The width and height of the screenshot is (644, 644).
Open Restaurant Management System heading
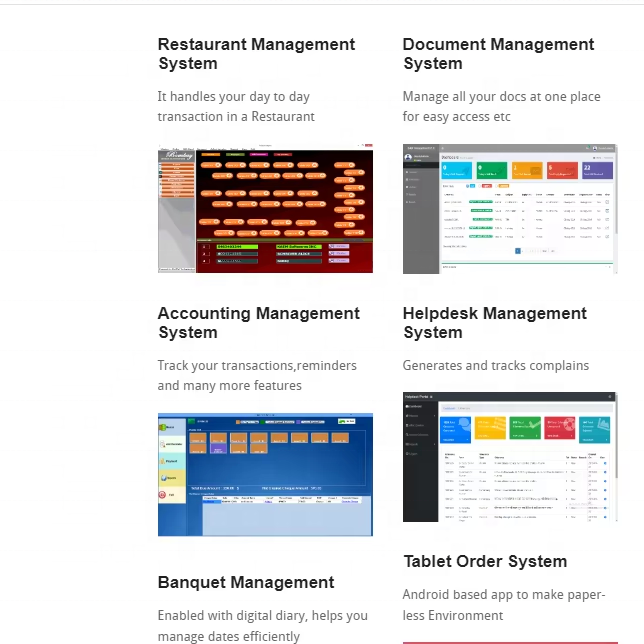[x=256, y=54]
